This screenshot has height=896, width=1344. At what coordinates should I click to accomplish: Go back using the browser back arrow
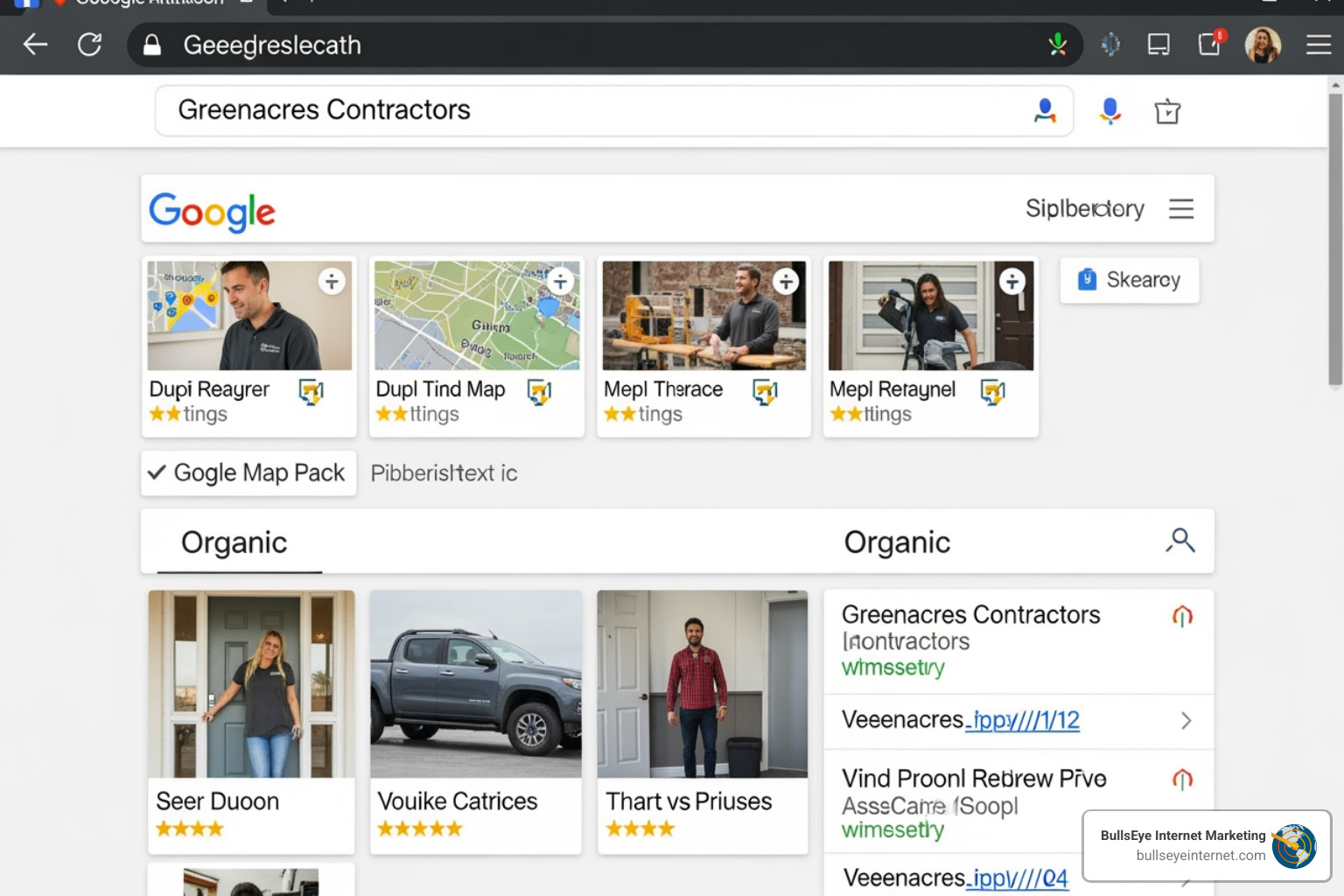[x=35, y=45]
